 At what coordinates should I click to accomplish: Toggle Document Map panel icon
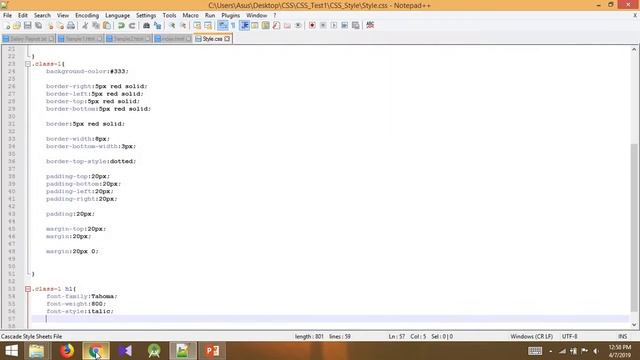point(265,25)
